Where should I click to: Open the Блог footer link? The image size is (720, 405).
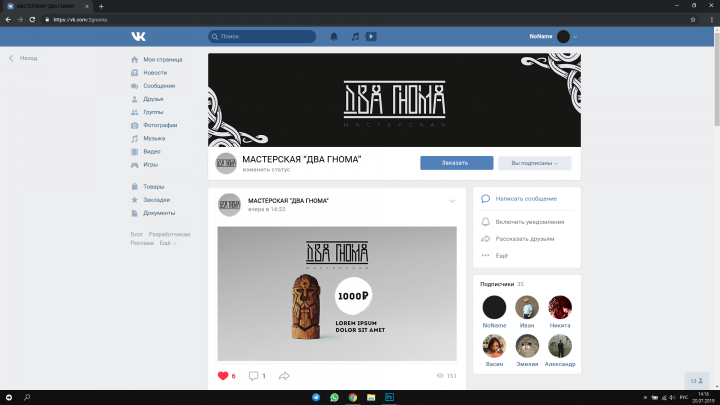[x=136, y=234]
